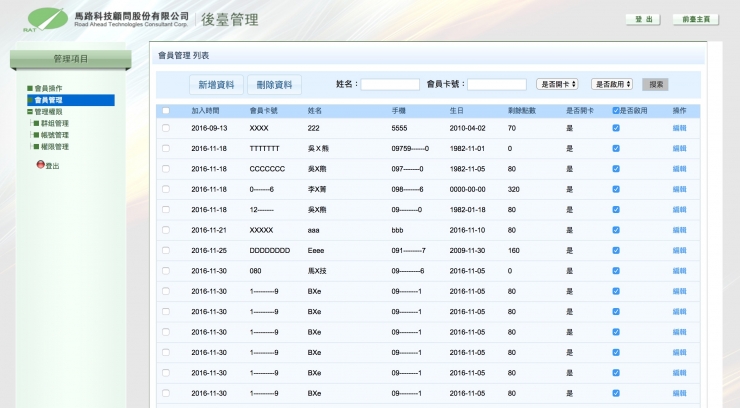
Task: Click the 姓名 search input field
Action: pos(390,84)
